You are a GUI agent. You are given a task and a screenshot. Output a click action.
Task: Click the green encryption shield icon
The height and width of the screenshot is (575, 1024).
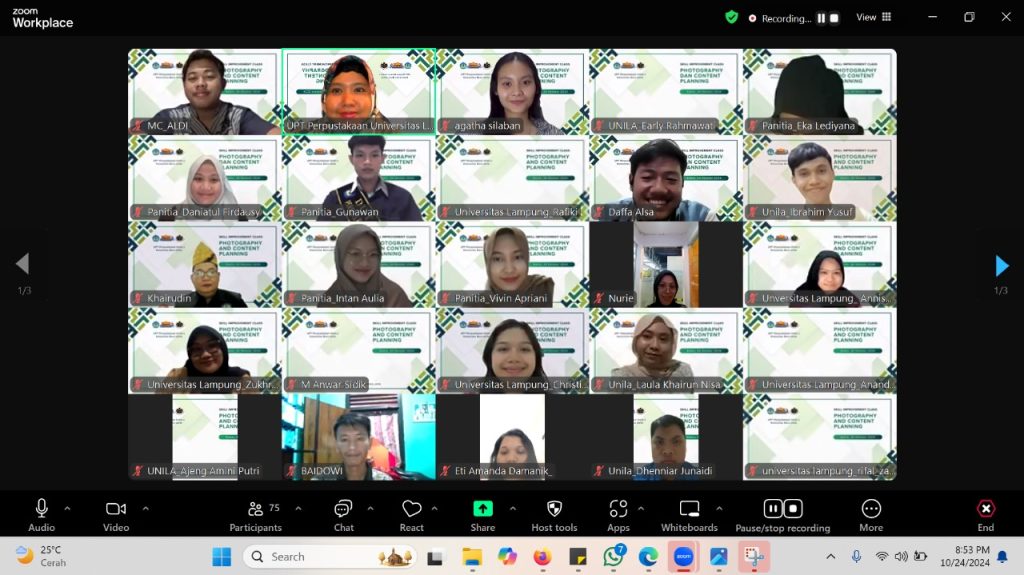(732, 17)
